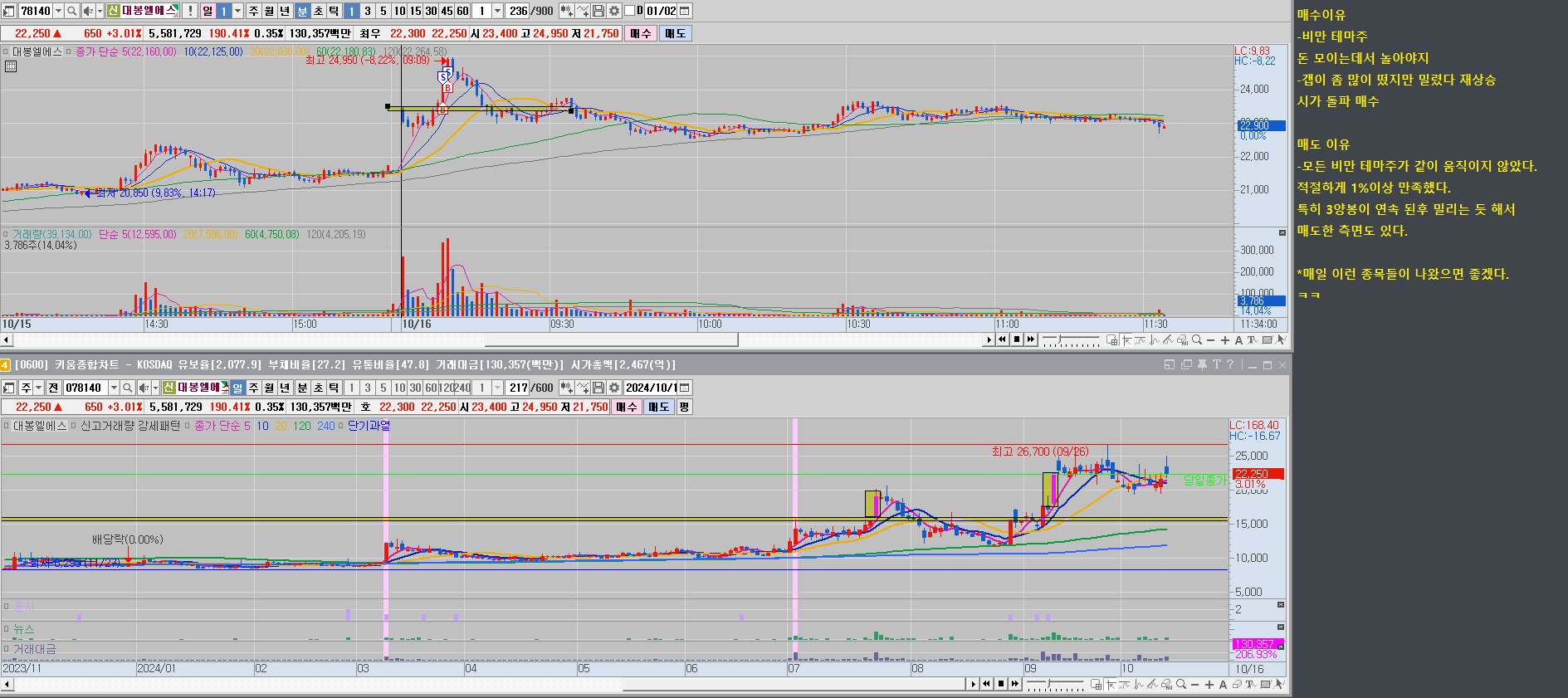Viewport: 1568px width, 698px height.
Task: Select the 틱 (tick) period in top toolbar
Action: [x=334, y=11]
